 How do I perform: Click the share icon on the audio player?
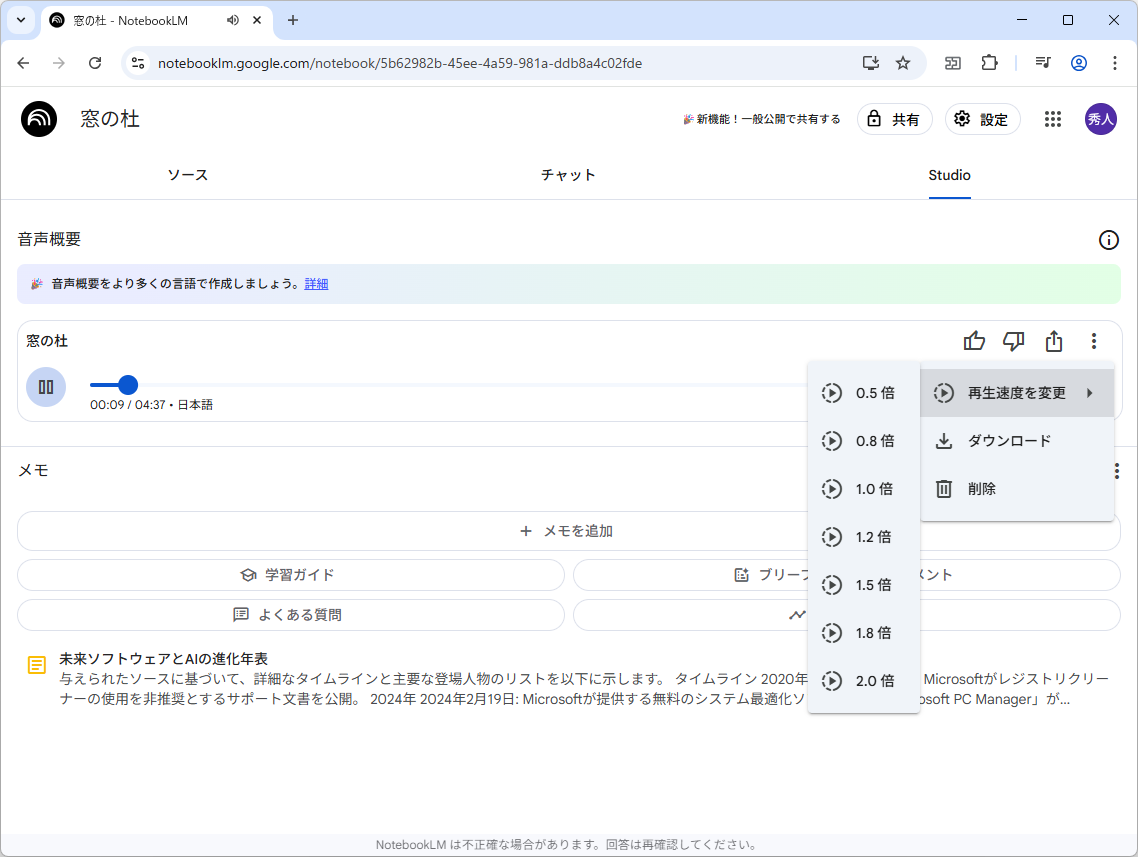click(1054, 341)
